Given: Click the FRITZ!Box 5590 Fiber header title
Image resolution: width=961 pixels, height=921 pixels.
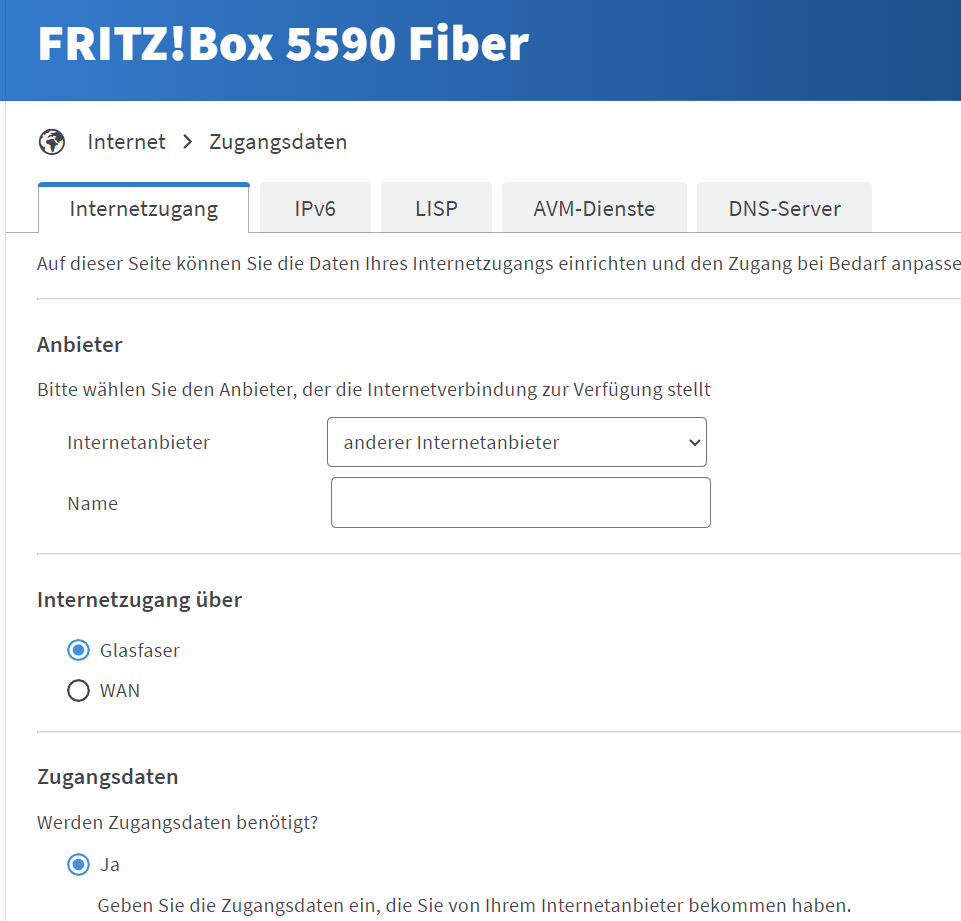Looking at the screenshot, I should [x=283, y=44].
